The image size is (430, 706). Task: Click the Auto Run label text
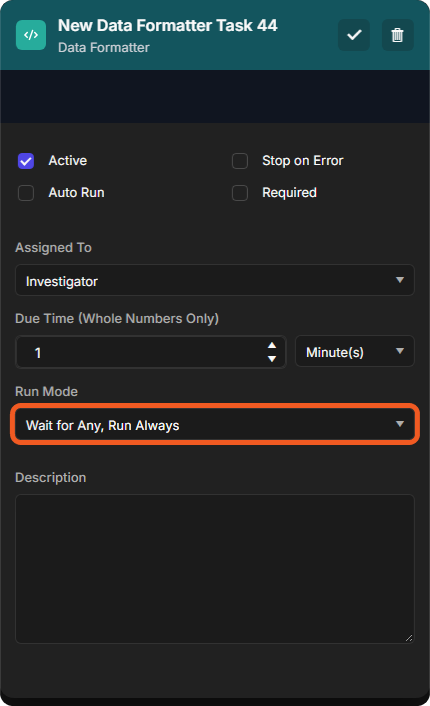pyautogui.click(x=77, y=193)
